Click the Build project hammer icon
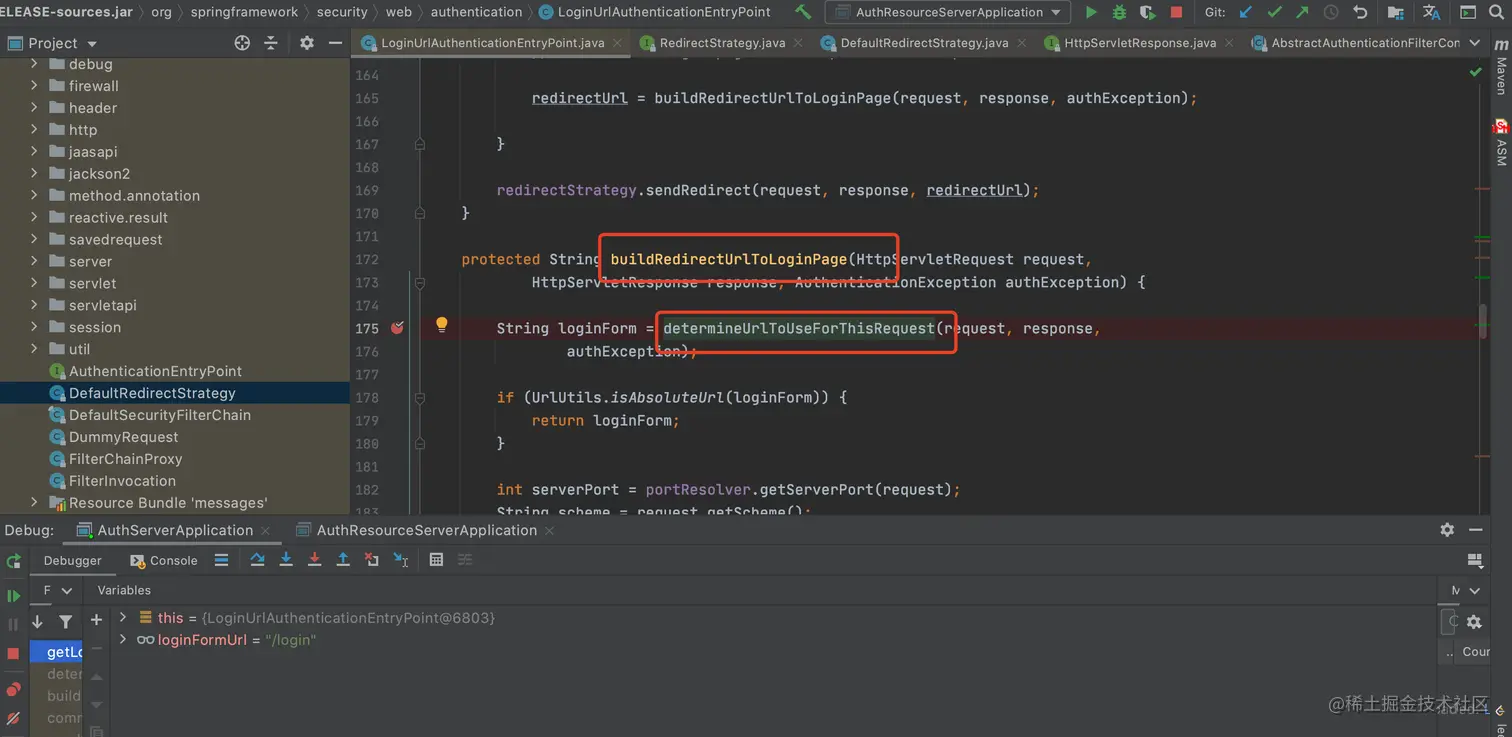This screenshot has width=1512, height=737. click(803, 12)
